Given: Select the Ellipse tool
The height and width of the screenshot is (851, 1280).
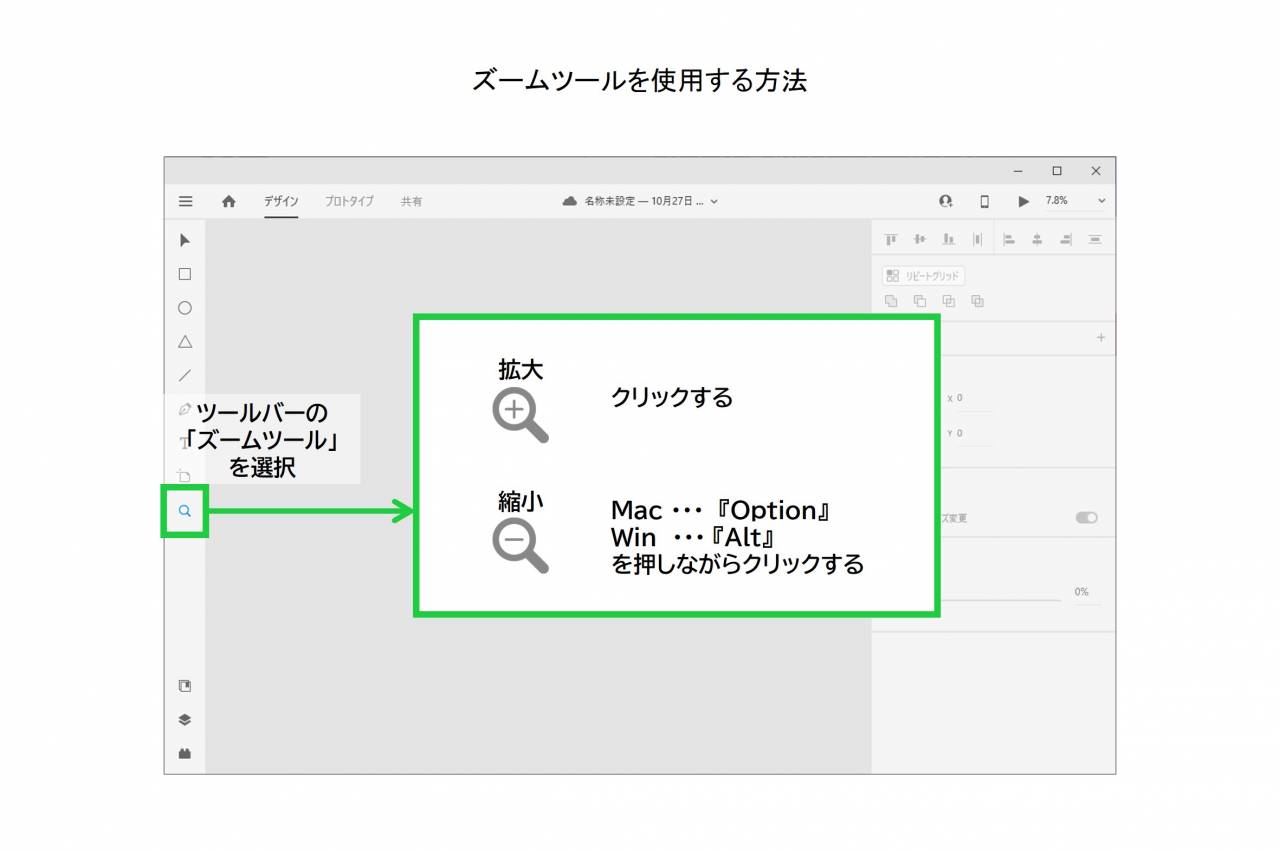Looking at the screenshot, I should (185, 308).
